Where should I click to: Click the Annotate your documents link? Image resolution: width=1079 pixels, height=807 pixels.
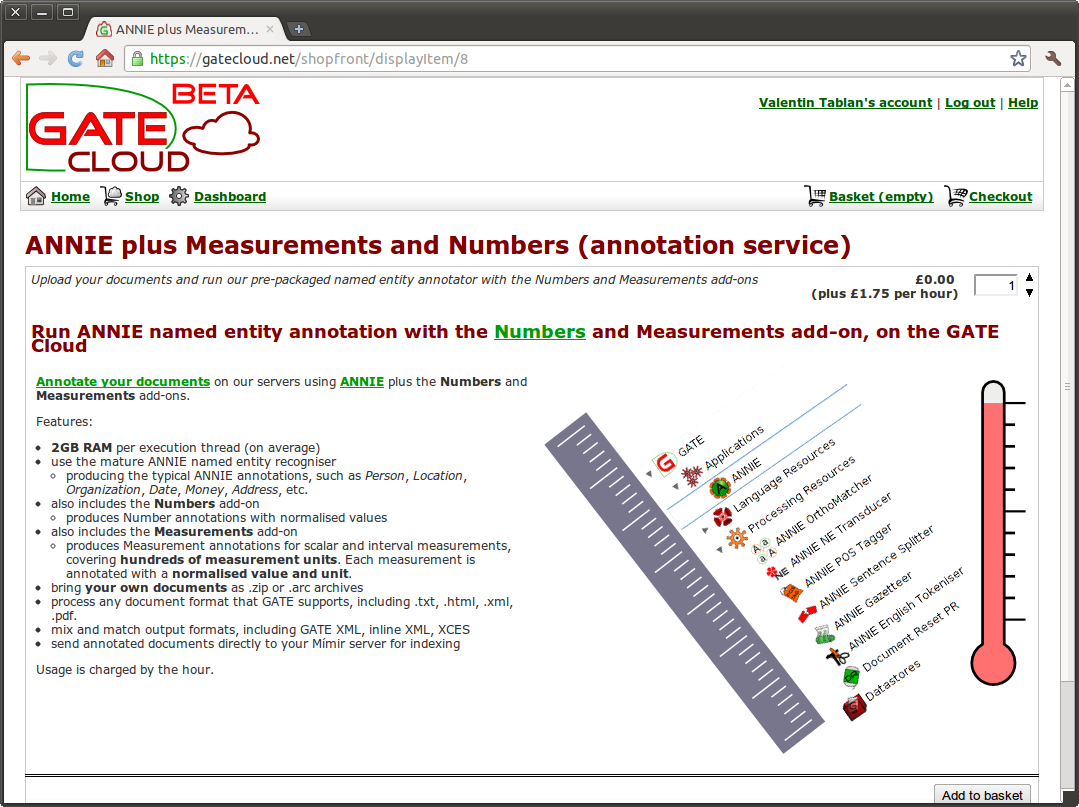(x=123, y=382)
